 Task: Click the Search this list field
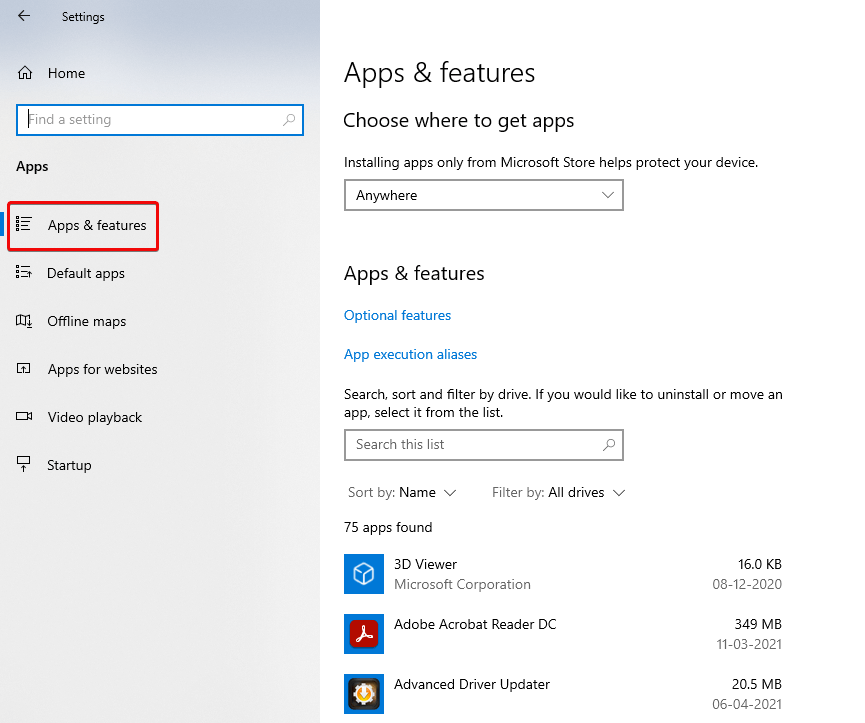pyautogui.click(x=470, y=445)
